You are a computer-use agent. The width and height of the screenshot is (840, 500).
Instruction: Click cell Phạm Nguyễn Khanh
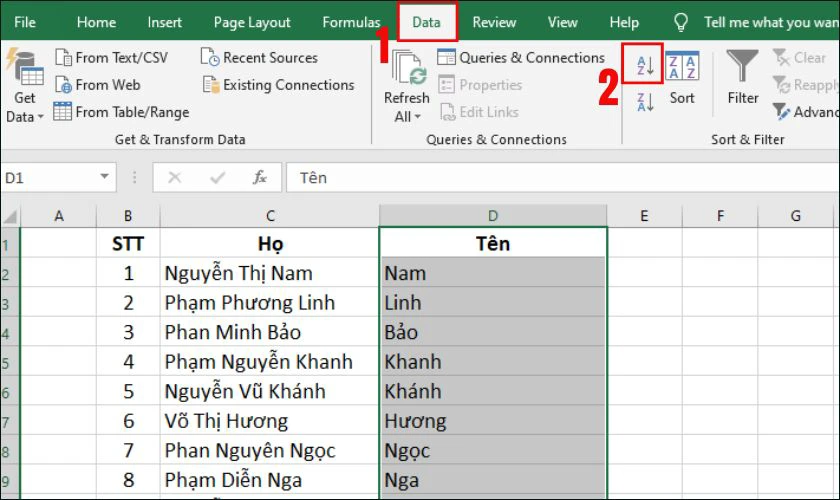tap(270, 361)
